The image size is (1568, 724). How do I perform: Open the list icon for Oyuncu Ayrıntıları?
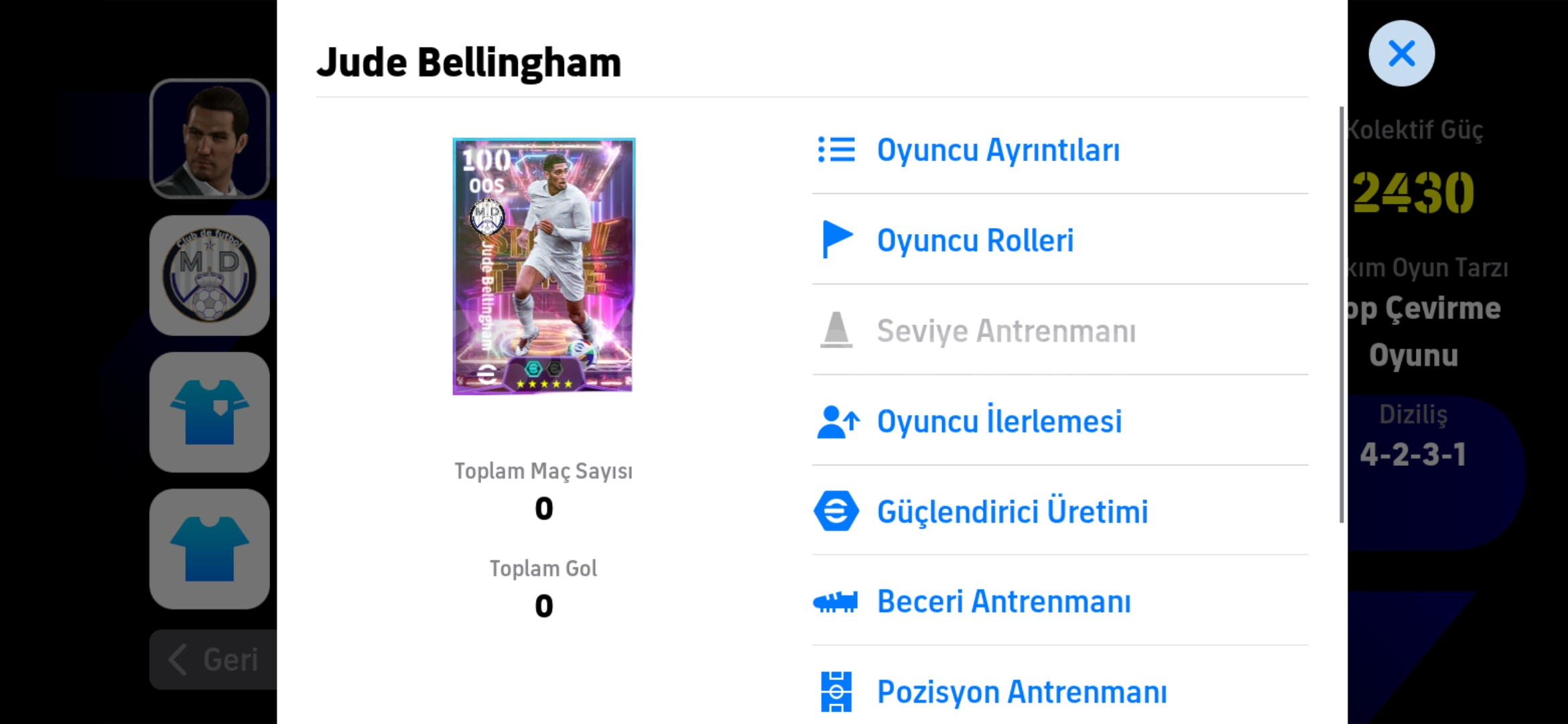(836, 149)
